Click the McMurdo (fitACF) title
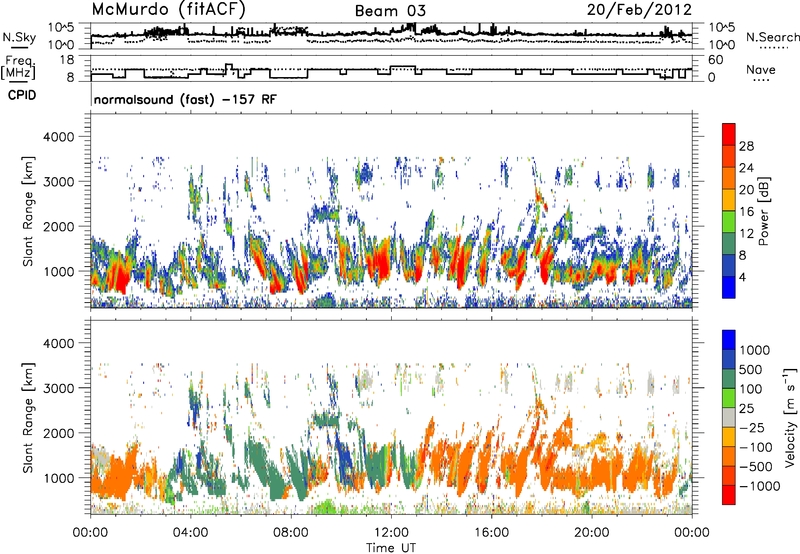 point(169,10)
